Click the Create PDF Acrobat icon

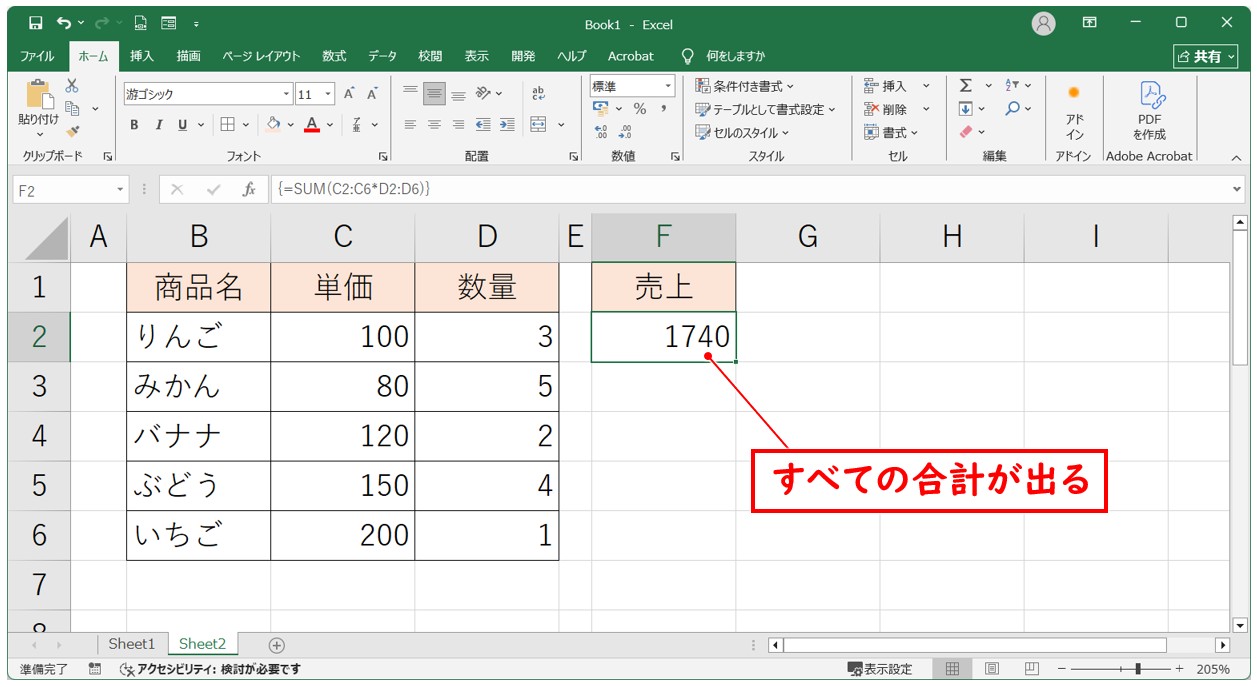tap(1149, 110)
